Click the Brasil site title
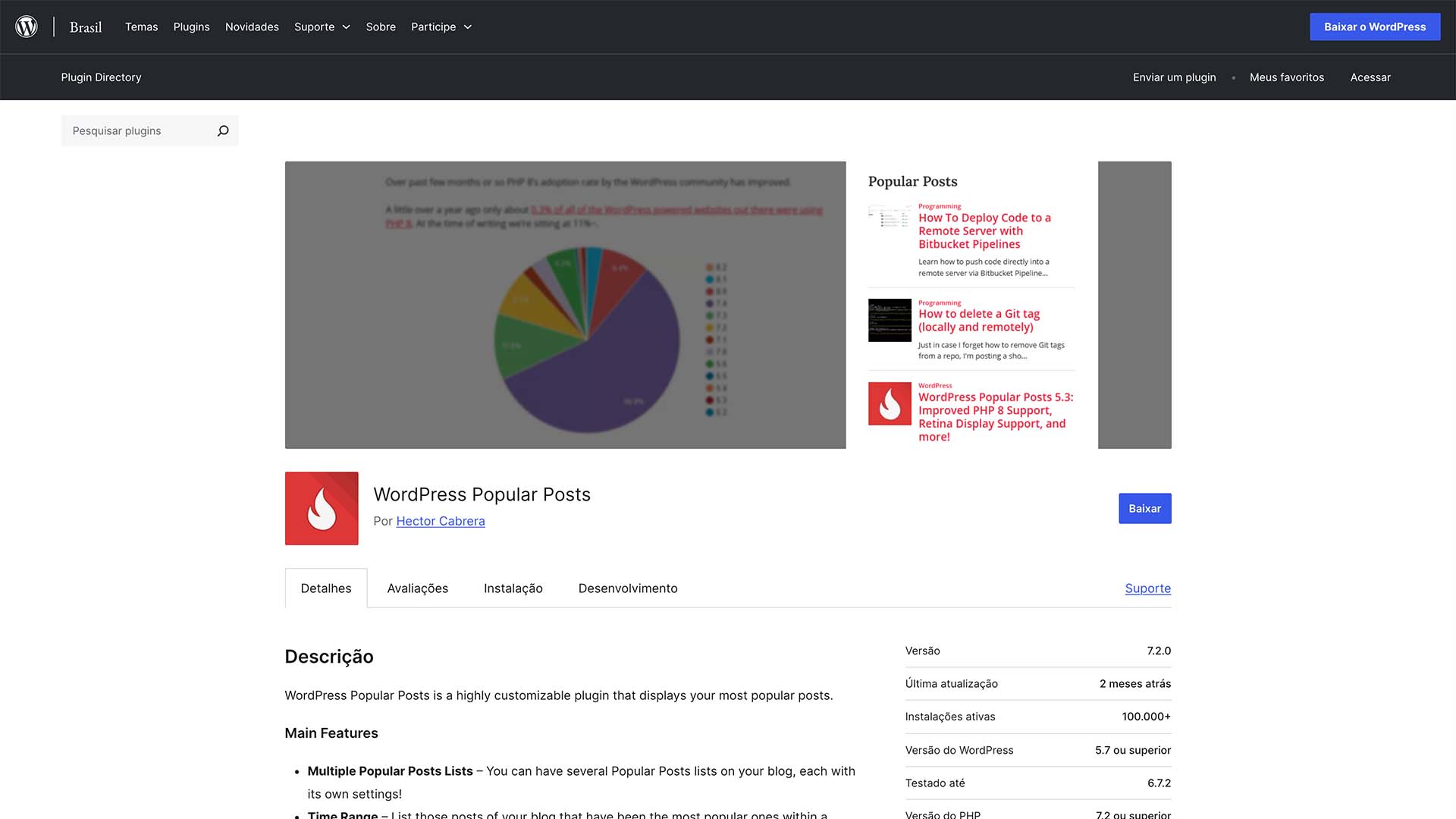The width and height of the screenshot is (1456, 819). pos(86,27)
